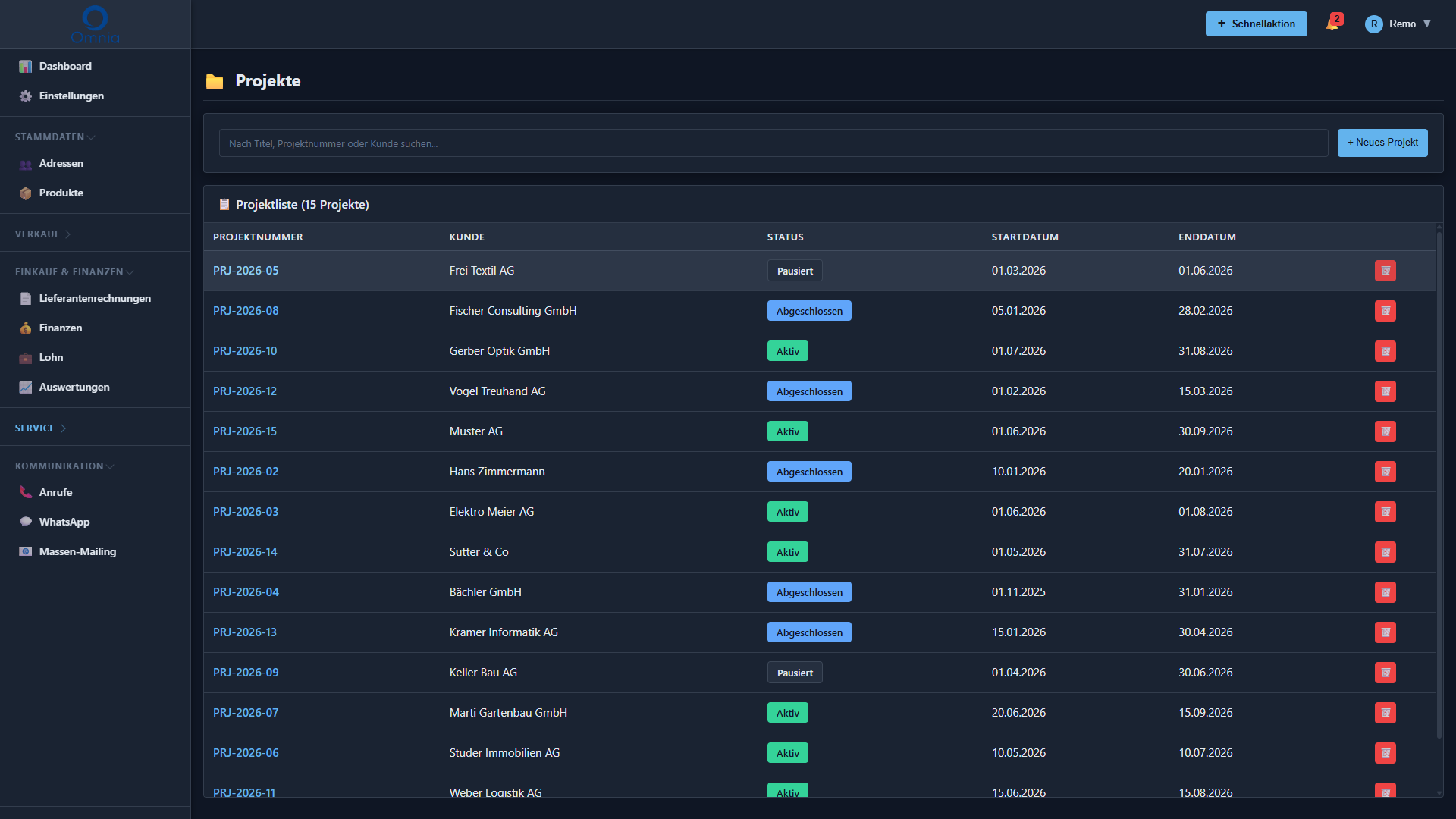Delete project PRJ-2026-06
Viewport: 1456px width, 819px height.
tap(1385, 753)
